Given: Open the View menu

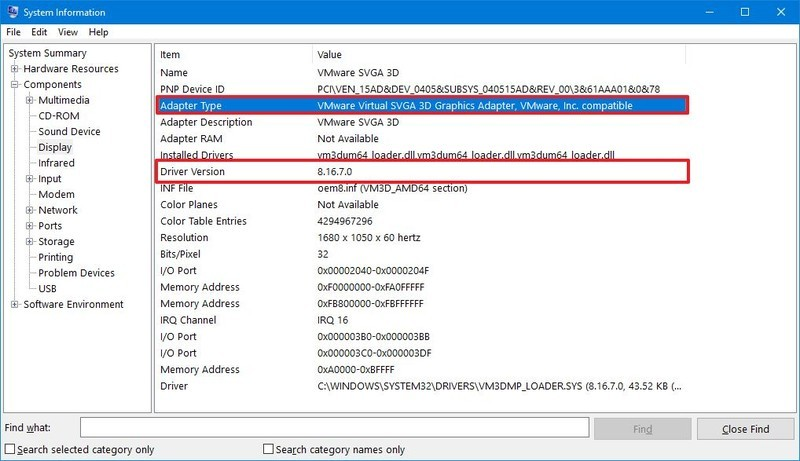Looking at the screenshot, I should 67,32.
